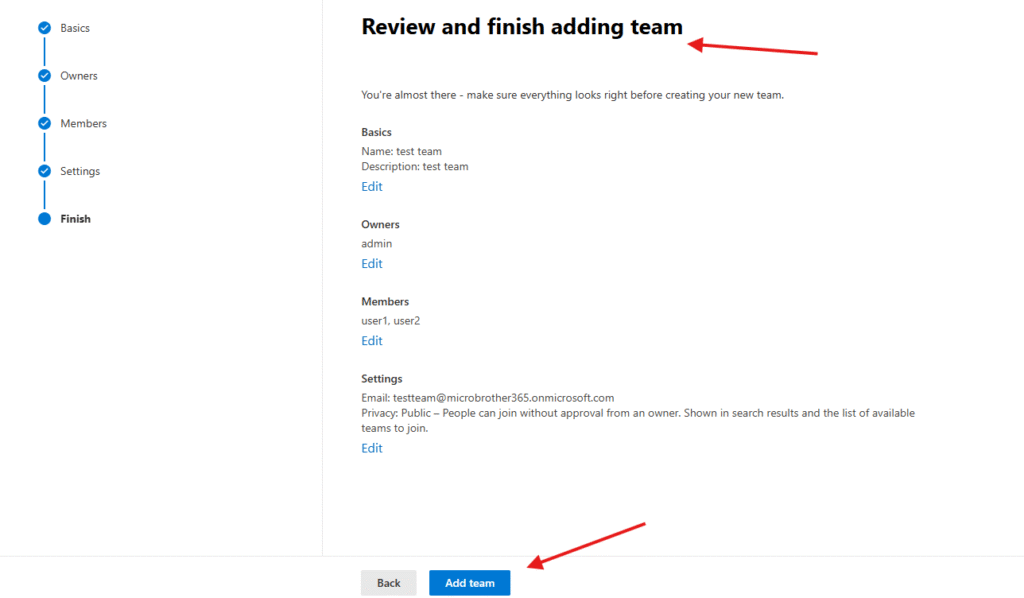The image size is (1024, 598).
Task: Click the Members step checkmark icon
Action: [44, 124]
